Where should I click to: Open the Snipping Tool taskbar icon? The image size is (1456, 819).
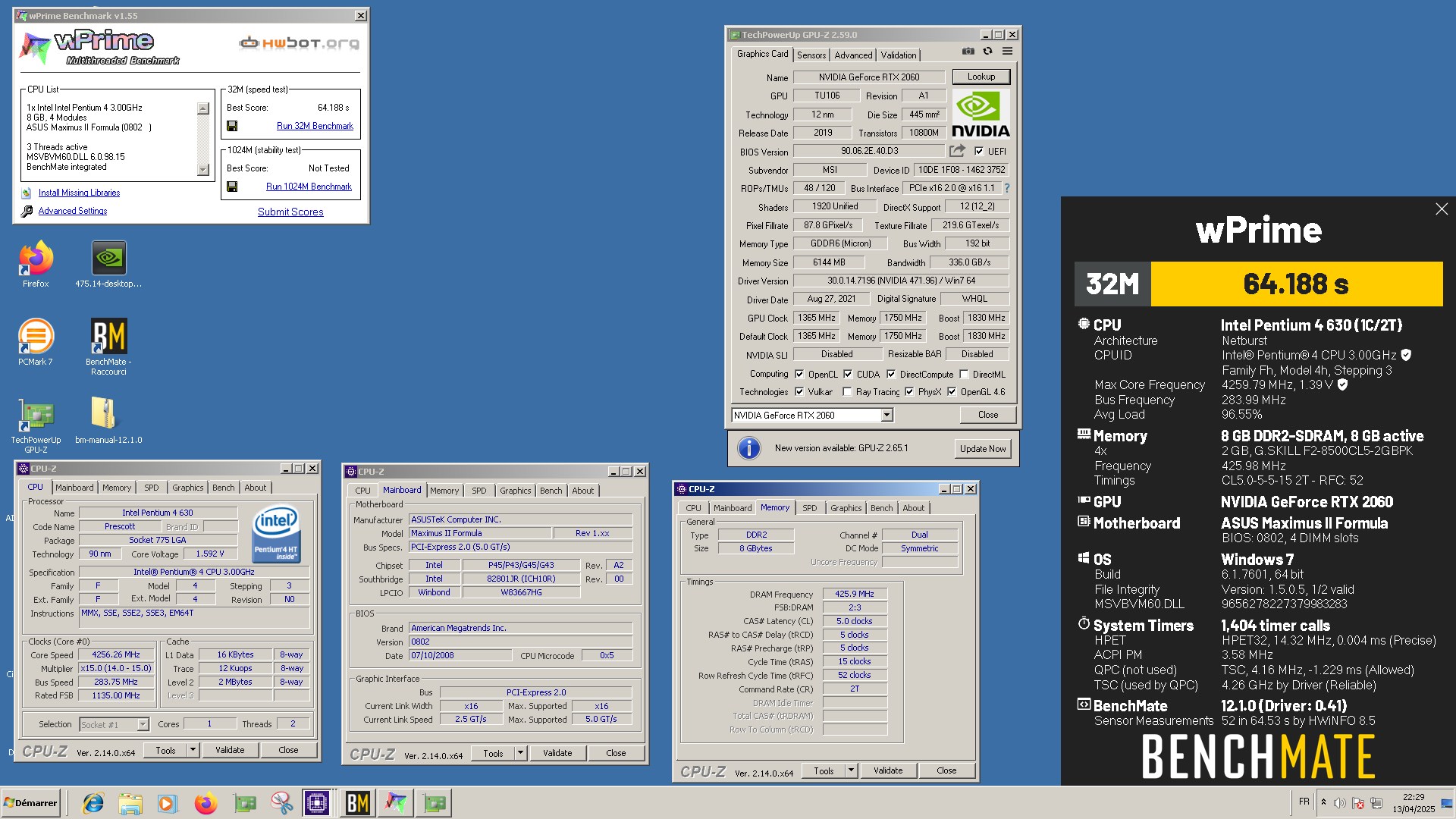coord(281,803)
